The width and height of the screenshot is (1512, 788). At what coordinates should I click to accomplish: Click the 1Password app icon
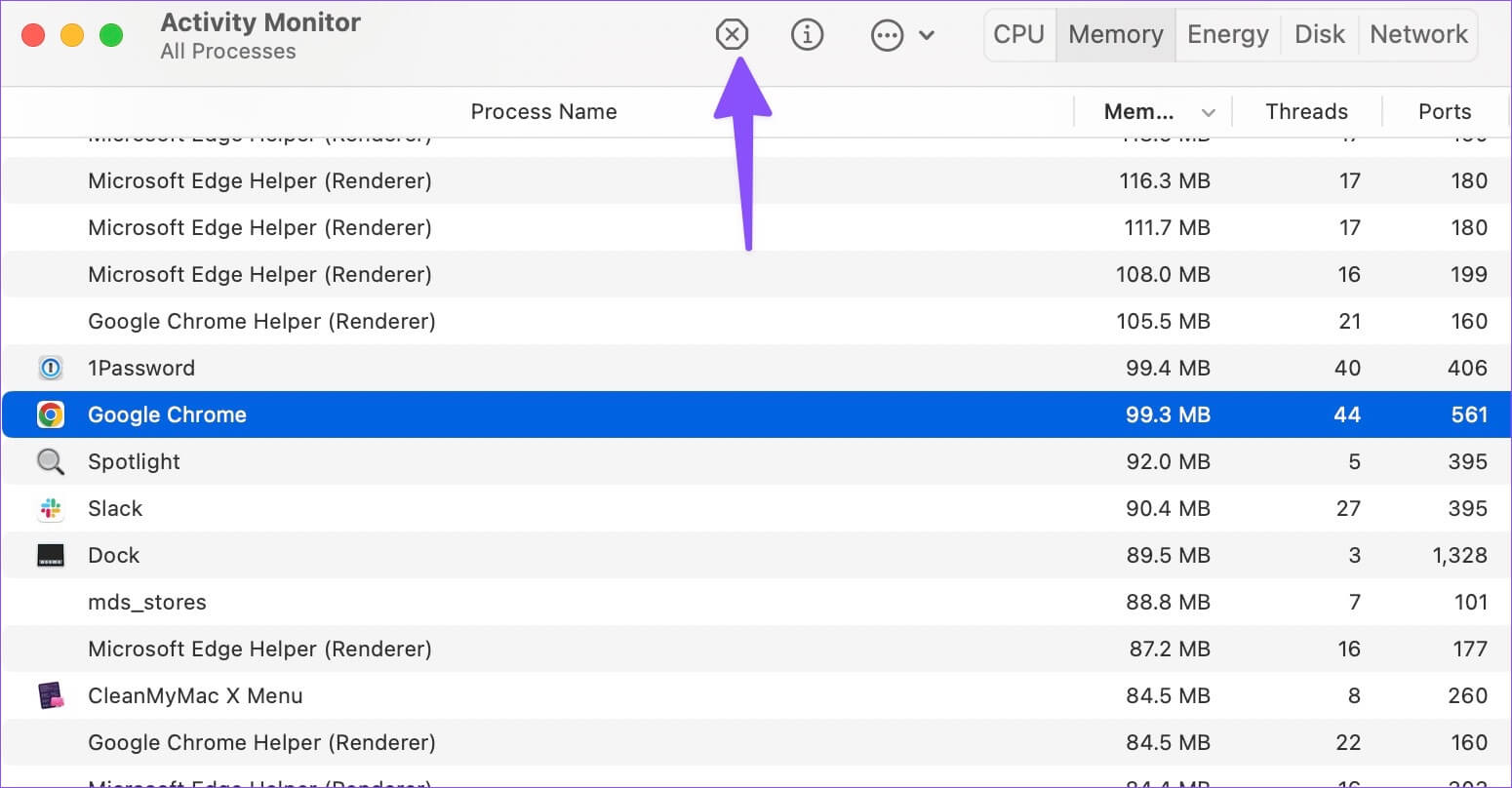[51, 368]
